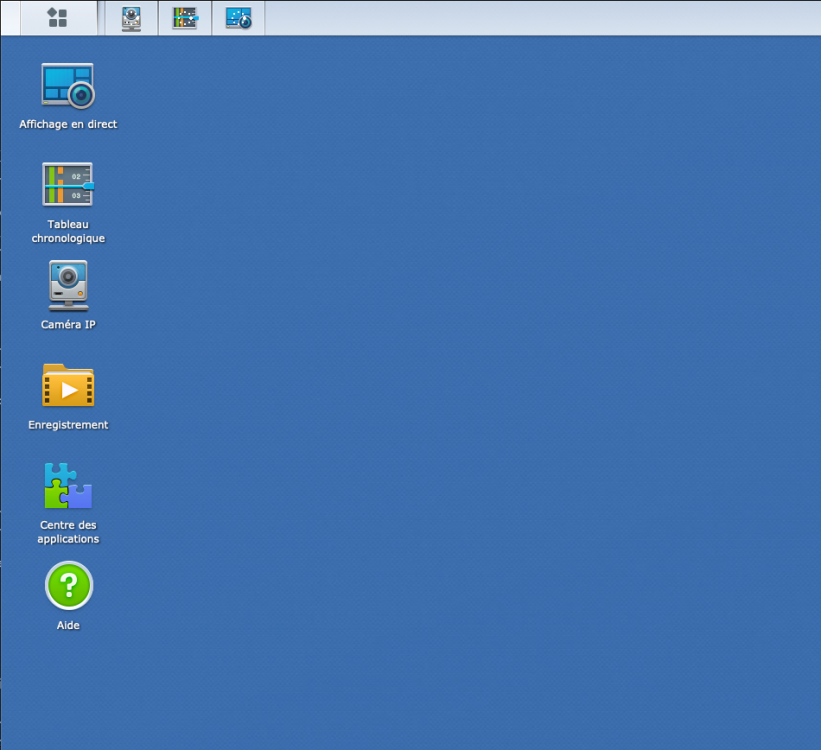Open the Aide help icon

(69, 586)
